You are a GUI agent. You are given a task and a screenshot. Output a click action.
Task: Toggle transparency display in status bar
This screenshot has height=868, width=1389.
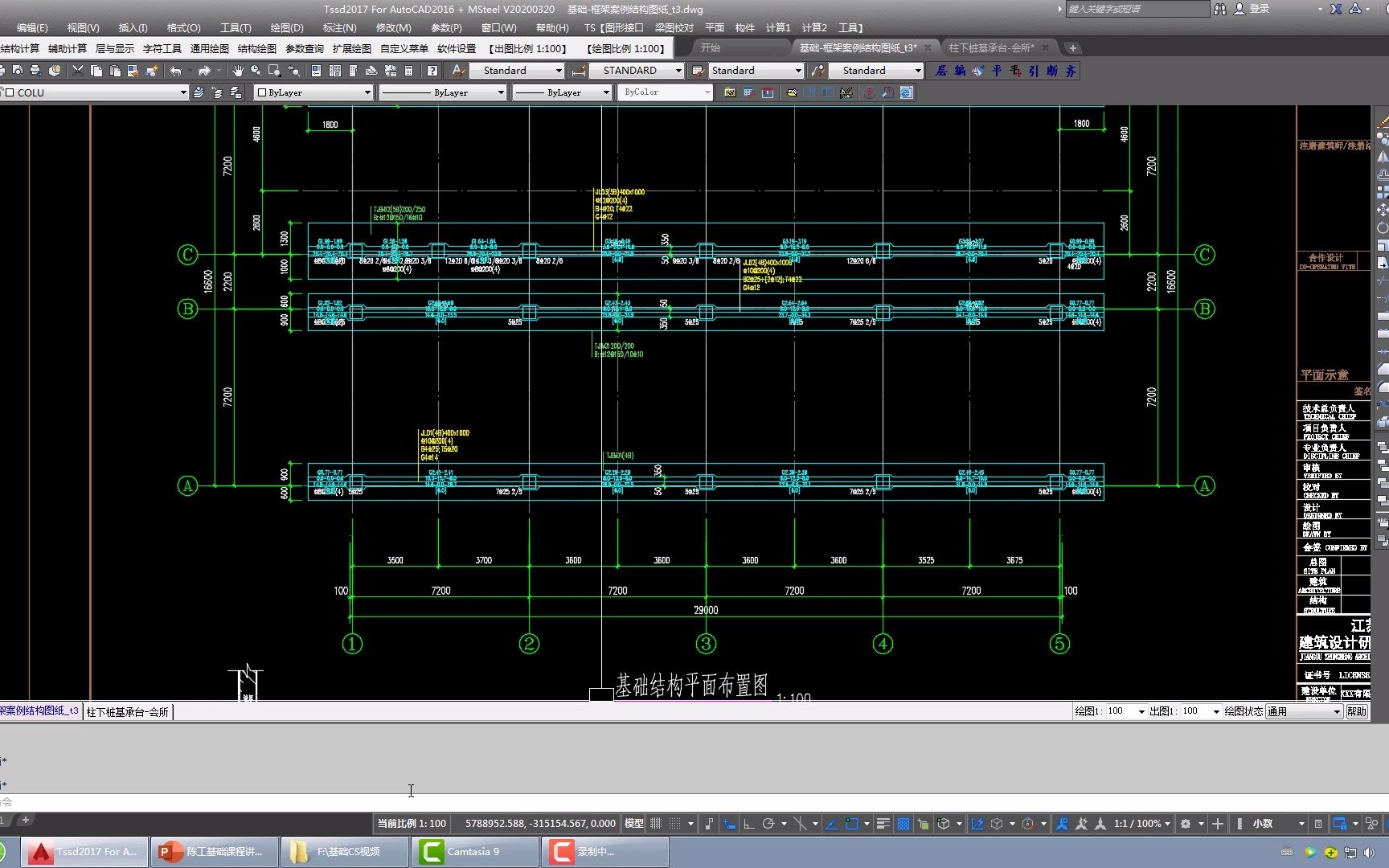[903, 824]
